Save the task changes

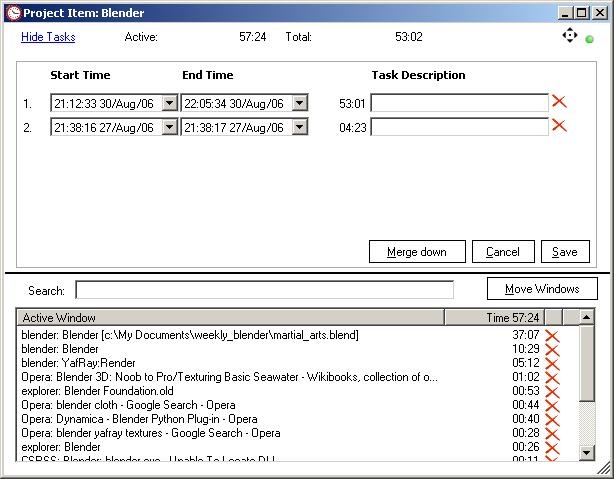point(565,251)
